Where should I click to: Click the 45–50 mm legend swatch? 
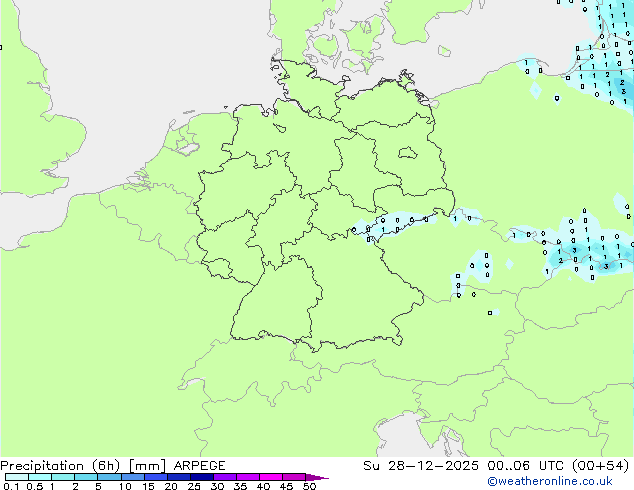point(294,477)
